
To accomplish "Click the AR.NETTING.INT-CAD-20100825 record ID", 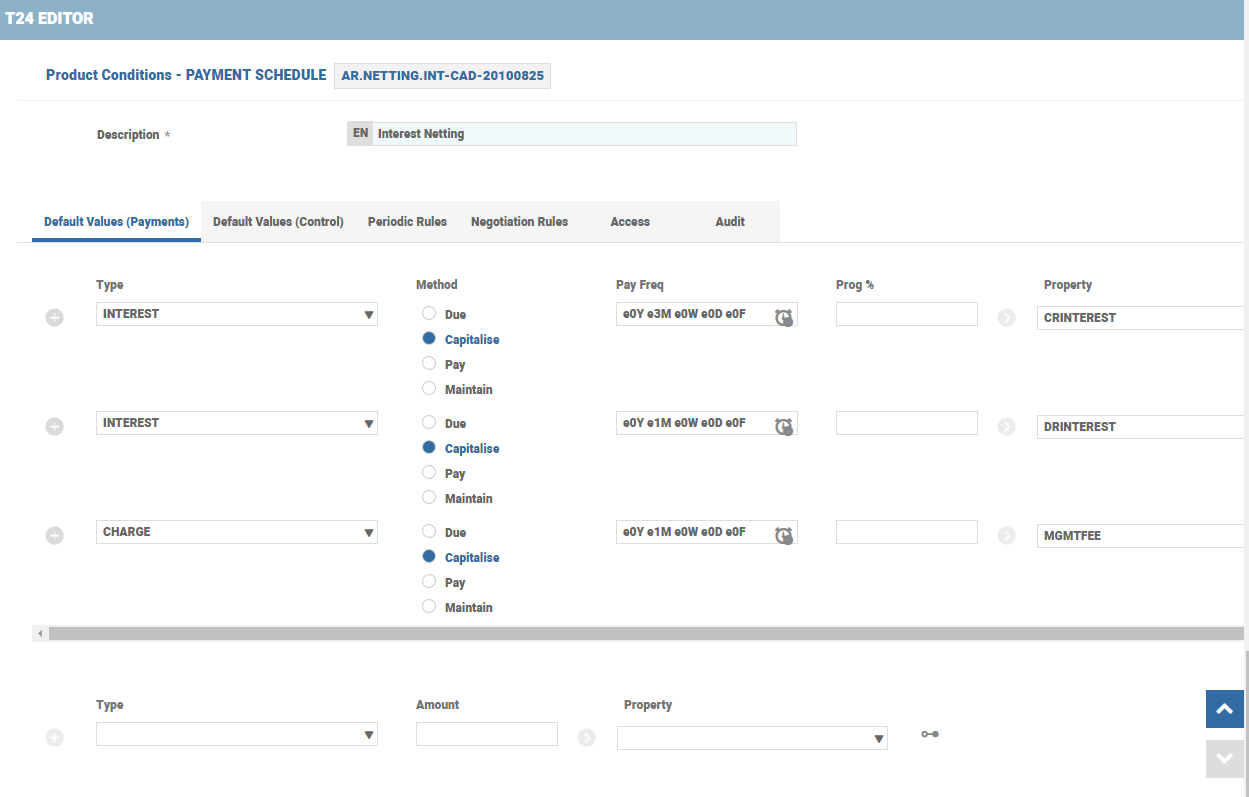I will pos(442,76).
